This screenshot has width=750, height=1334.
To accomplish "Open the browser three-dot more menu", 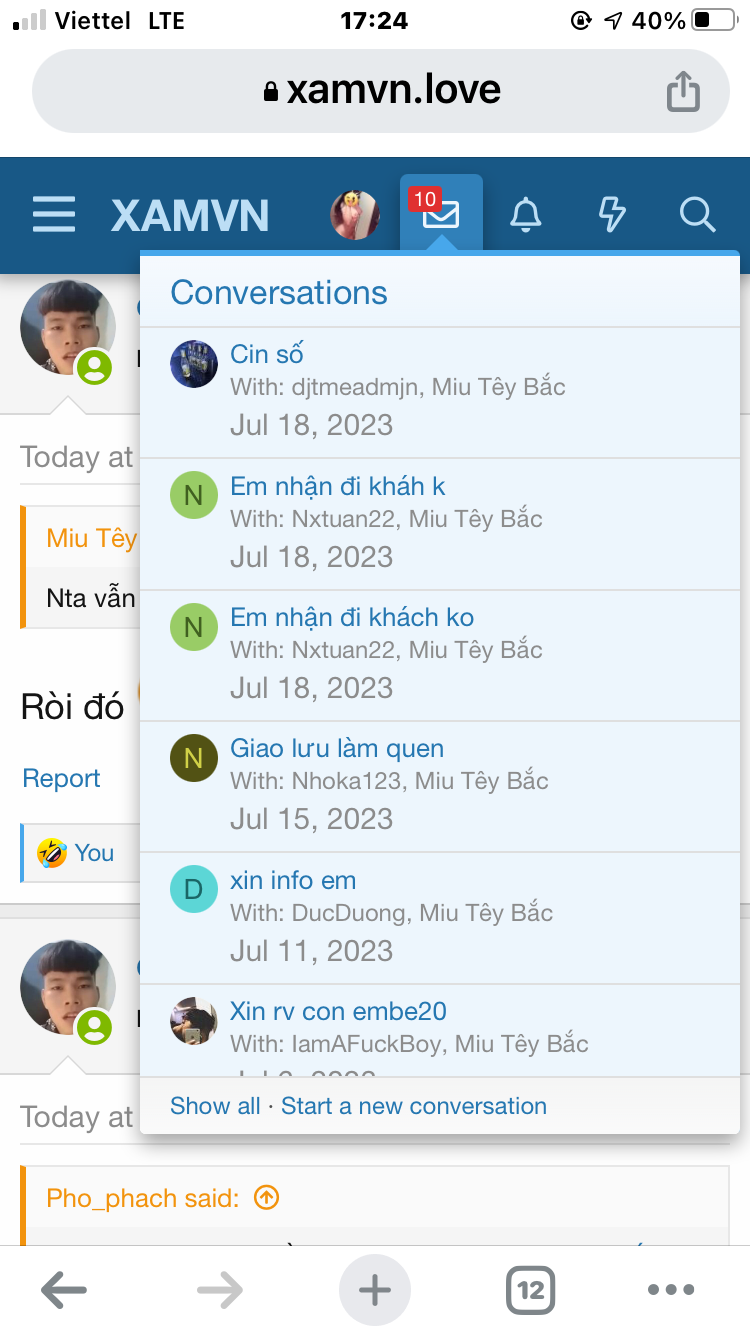I will coord(670,1290).
